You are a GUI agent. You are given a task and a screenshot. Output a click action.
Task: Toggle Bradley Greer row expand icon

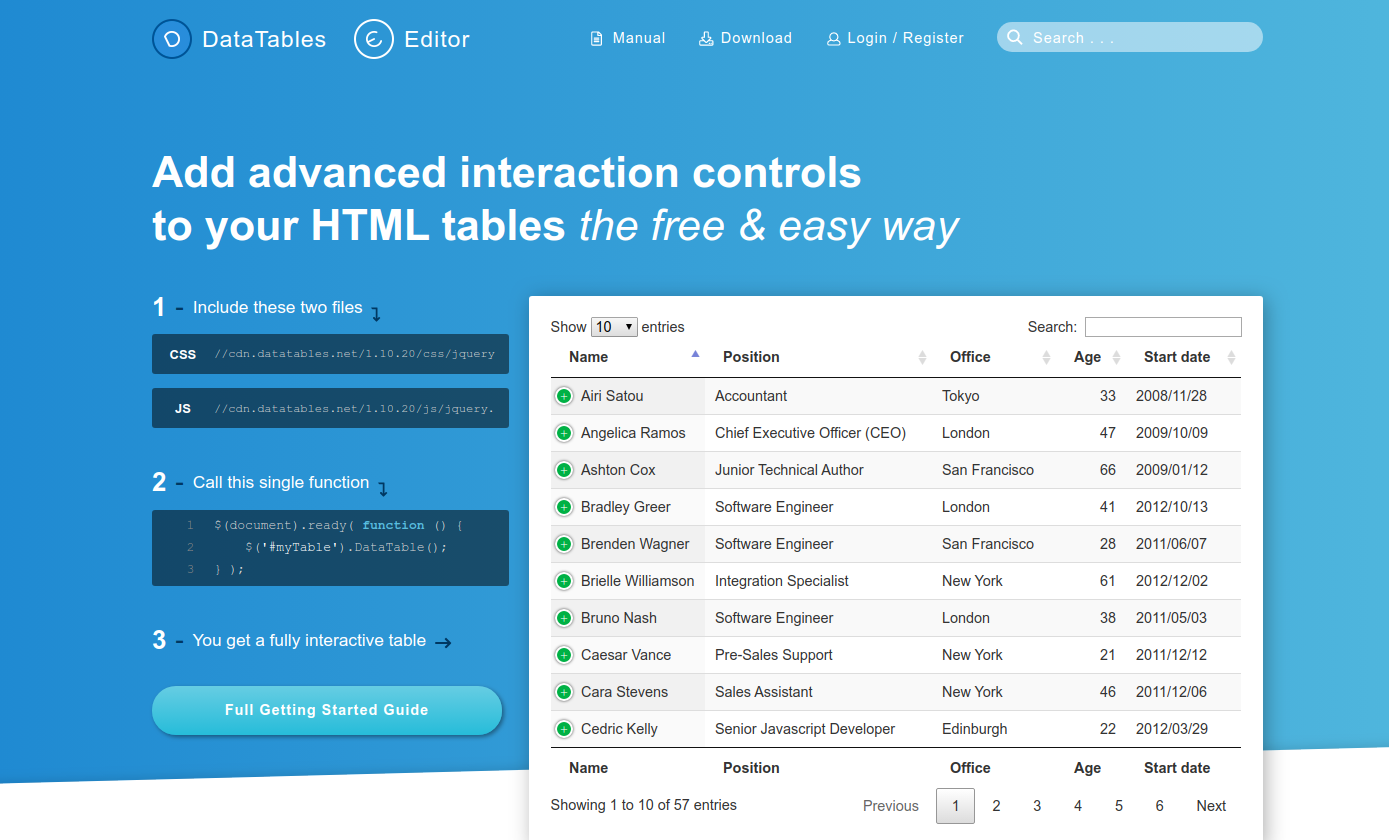coord(564,507)
